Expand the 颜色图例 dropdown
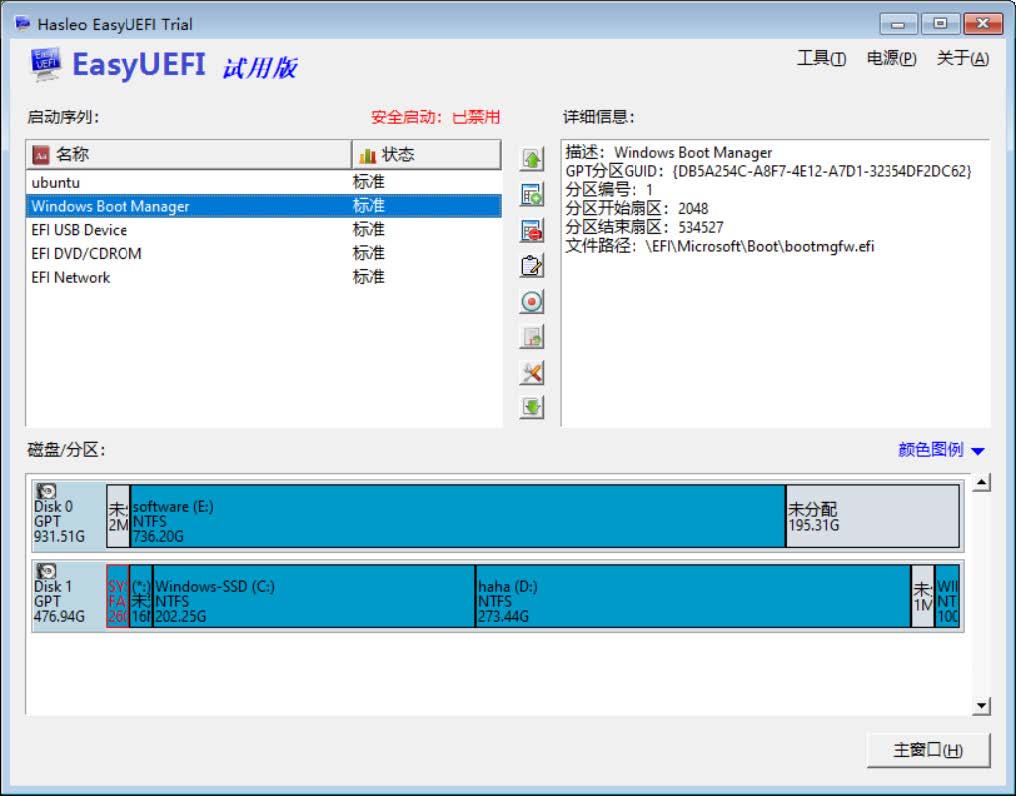1016x796 pixels. (x=941, y=450)
